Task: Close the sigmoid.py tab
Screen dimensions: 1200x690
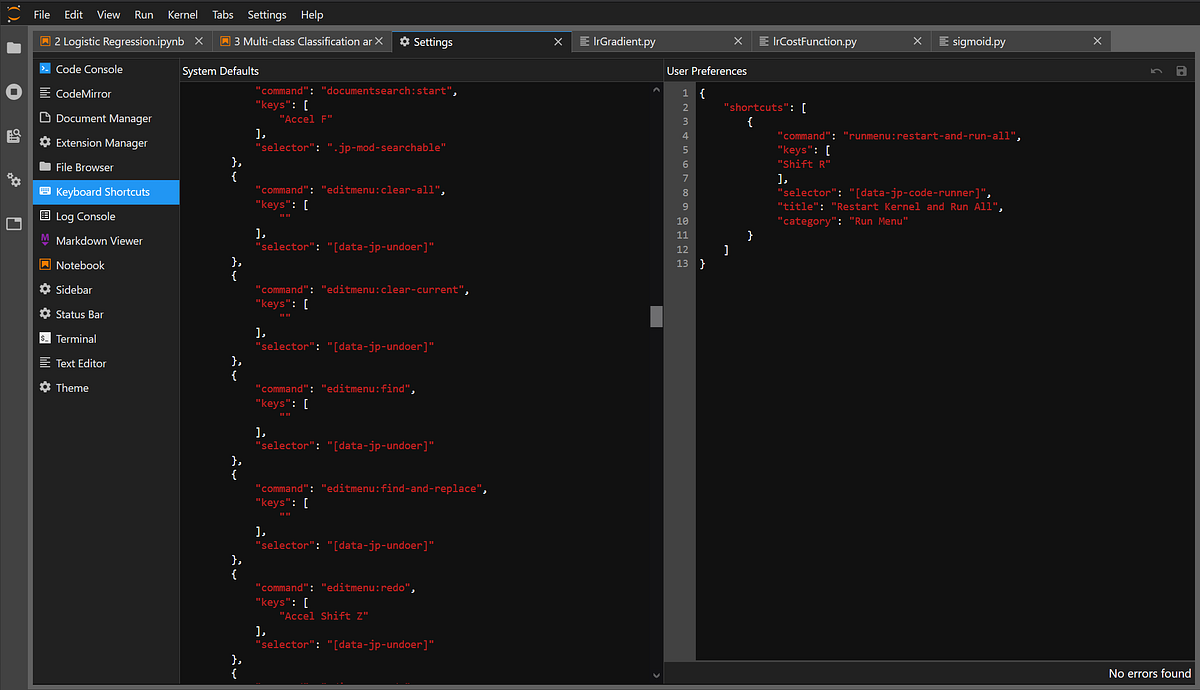Action: coord(1097,41)
